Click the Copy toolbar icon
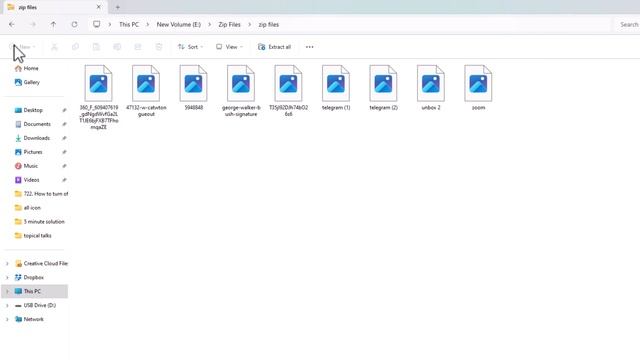 75,47
